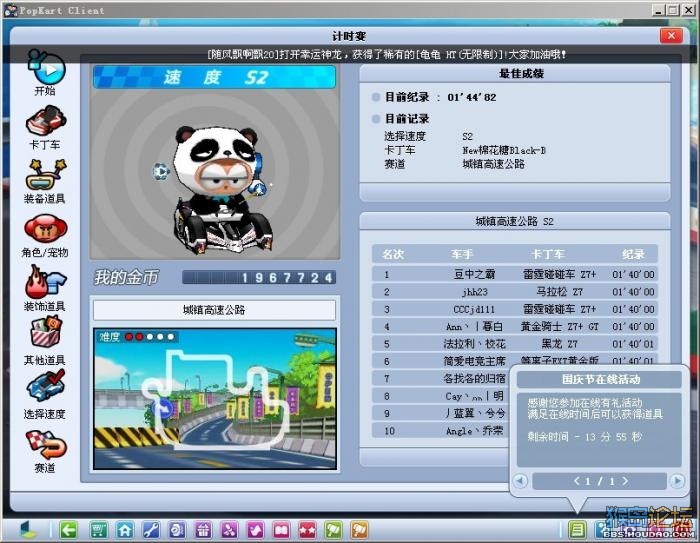
Task: Open the green list notes icon
Action: [577, 530]
